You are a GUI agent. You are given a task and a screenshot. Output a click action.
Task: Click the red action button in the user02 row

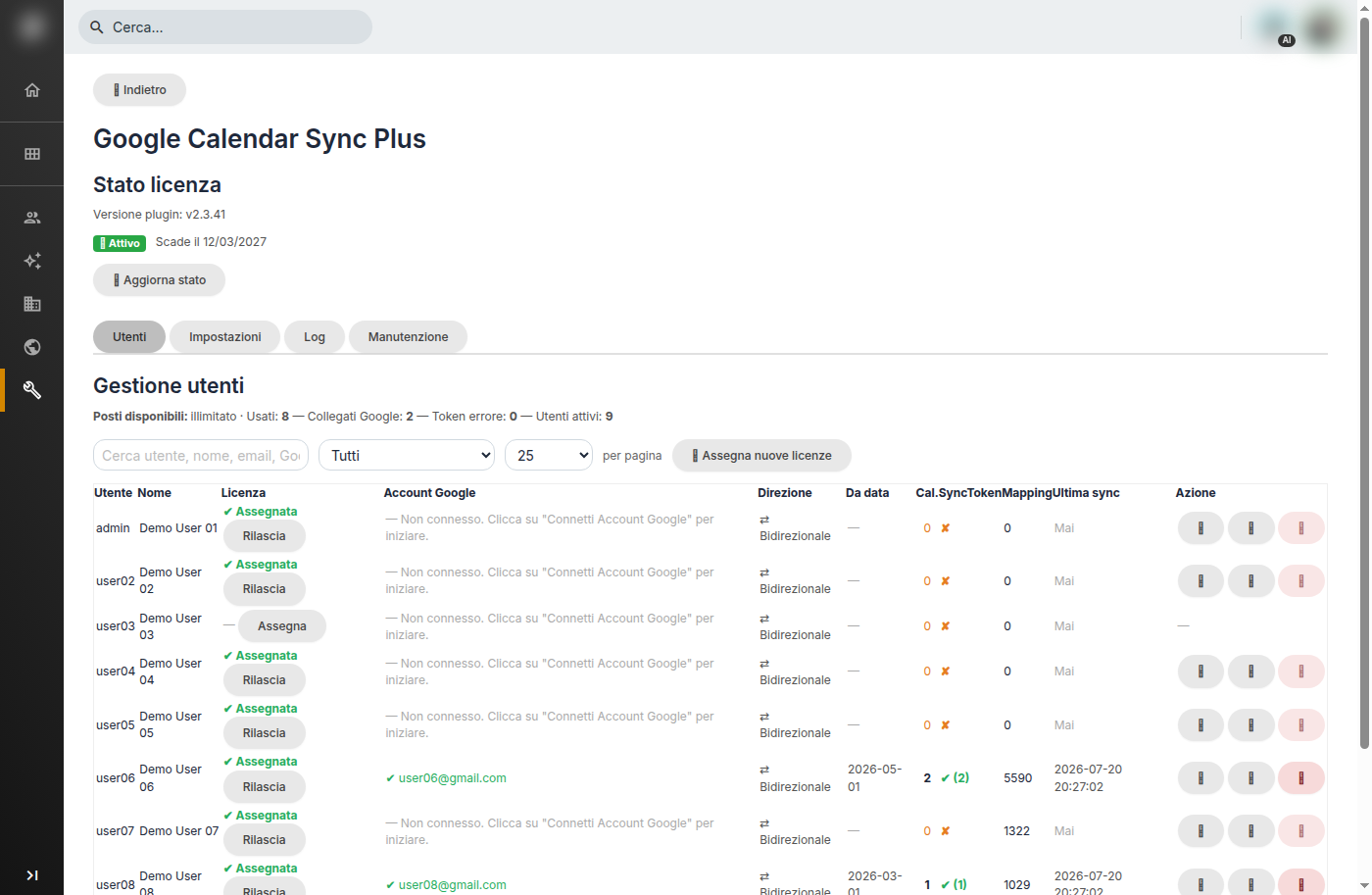[x=1301, y=581]
